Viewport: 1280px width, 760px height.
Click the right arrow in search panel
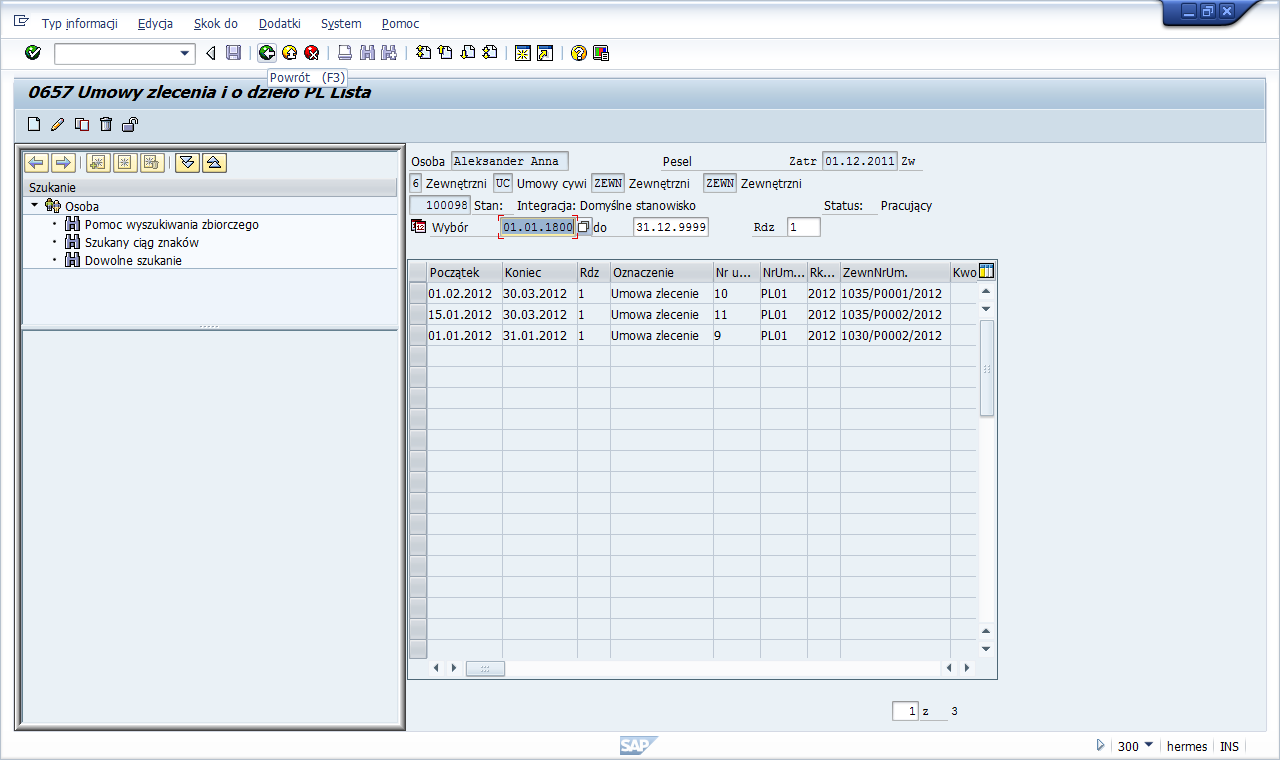[x=63, y=163]
